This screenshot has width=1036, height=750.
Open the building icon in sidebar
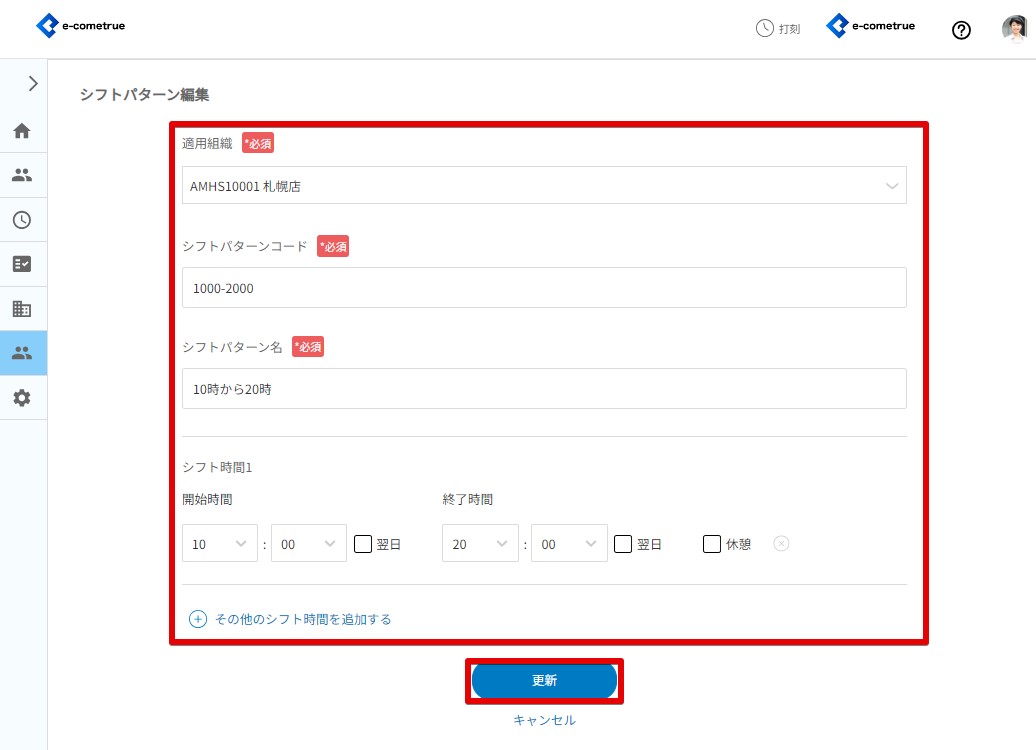22,309
